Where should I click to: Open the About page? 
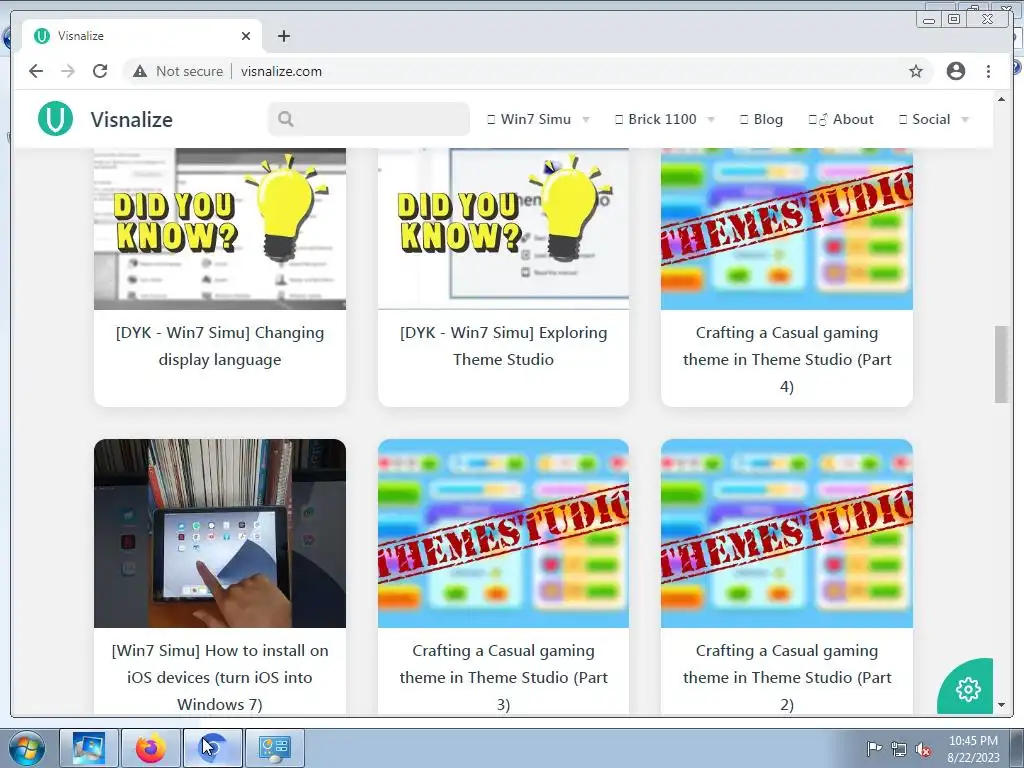click(841, 119)
